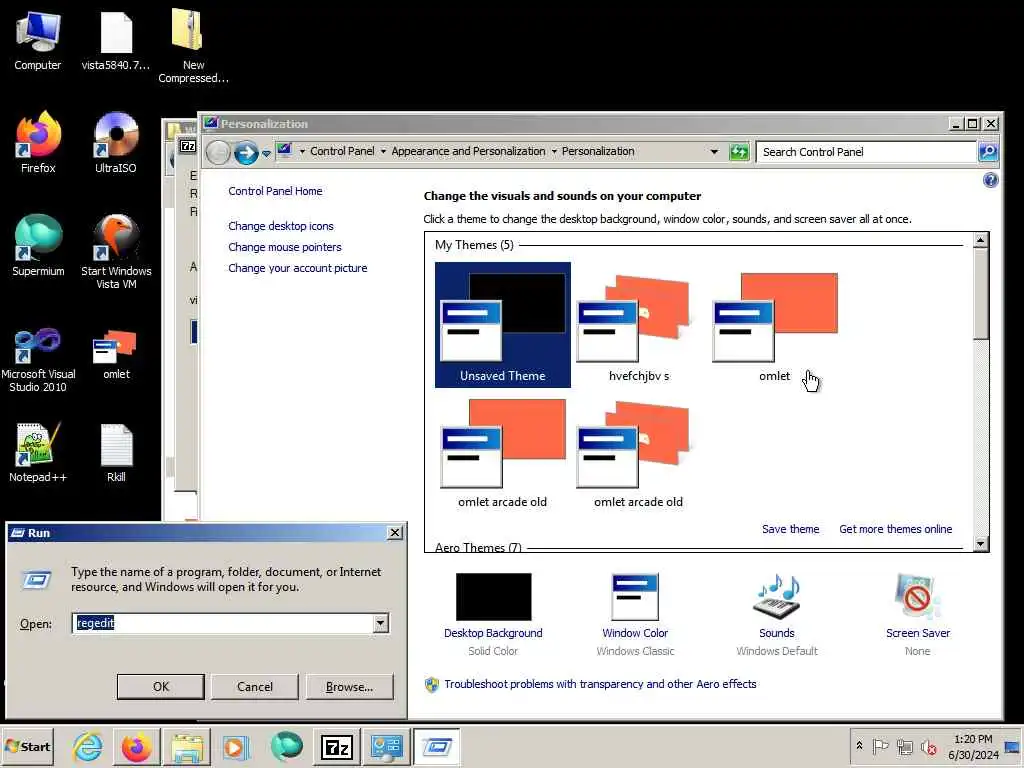
Task: Select the Start Windows Vista VM icon
Action: point(116,251)
